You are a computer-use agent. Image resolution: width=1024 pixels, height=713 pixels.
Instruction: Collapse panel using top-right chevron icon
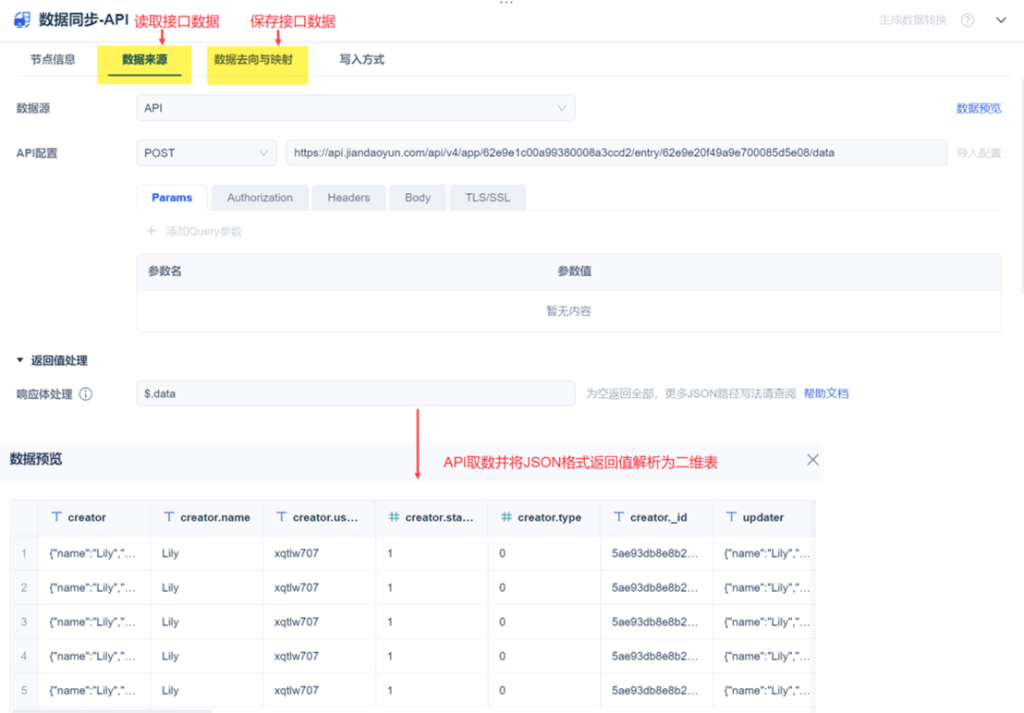[1000, 20]
